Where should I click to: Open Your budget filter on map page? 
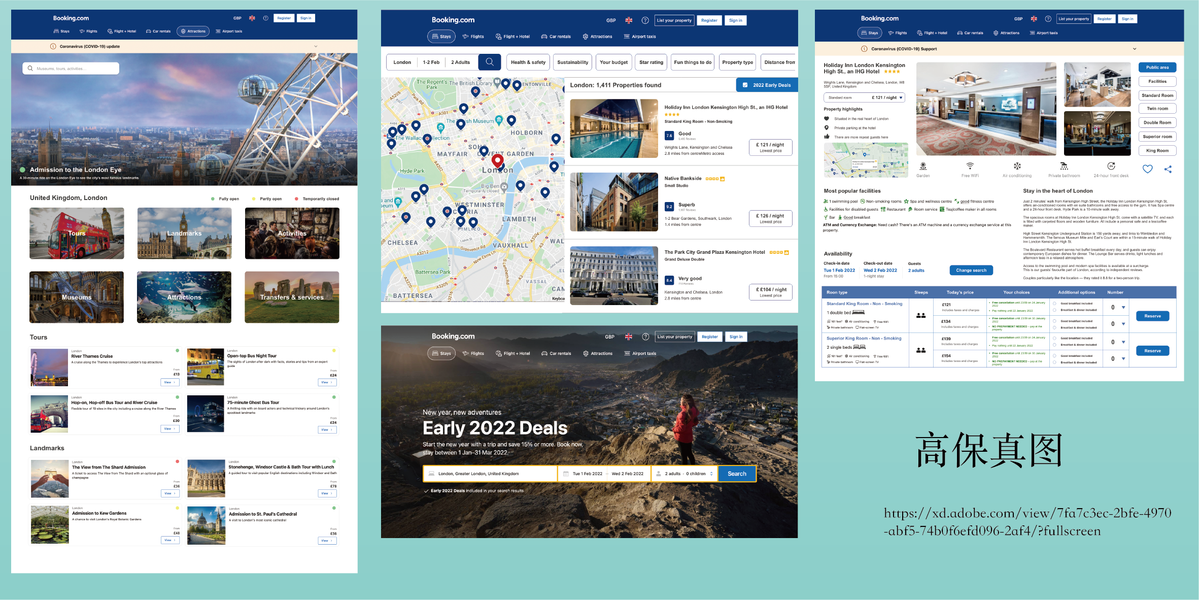click(x=614, y=62)
